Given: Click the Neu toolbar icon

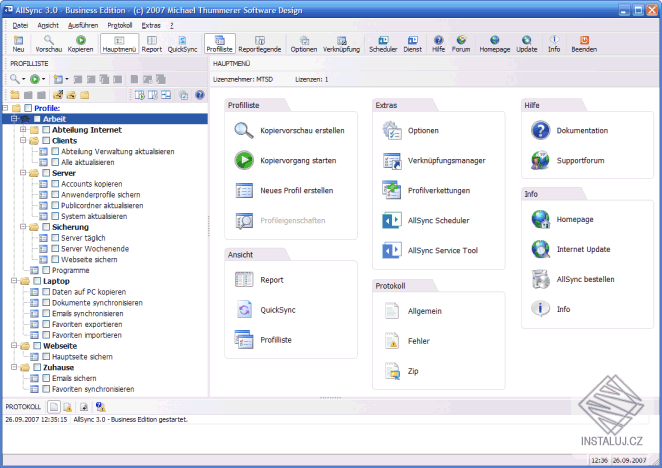Looking at the screenshot, I should [18, 44].
